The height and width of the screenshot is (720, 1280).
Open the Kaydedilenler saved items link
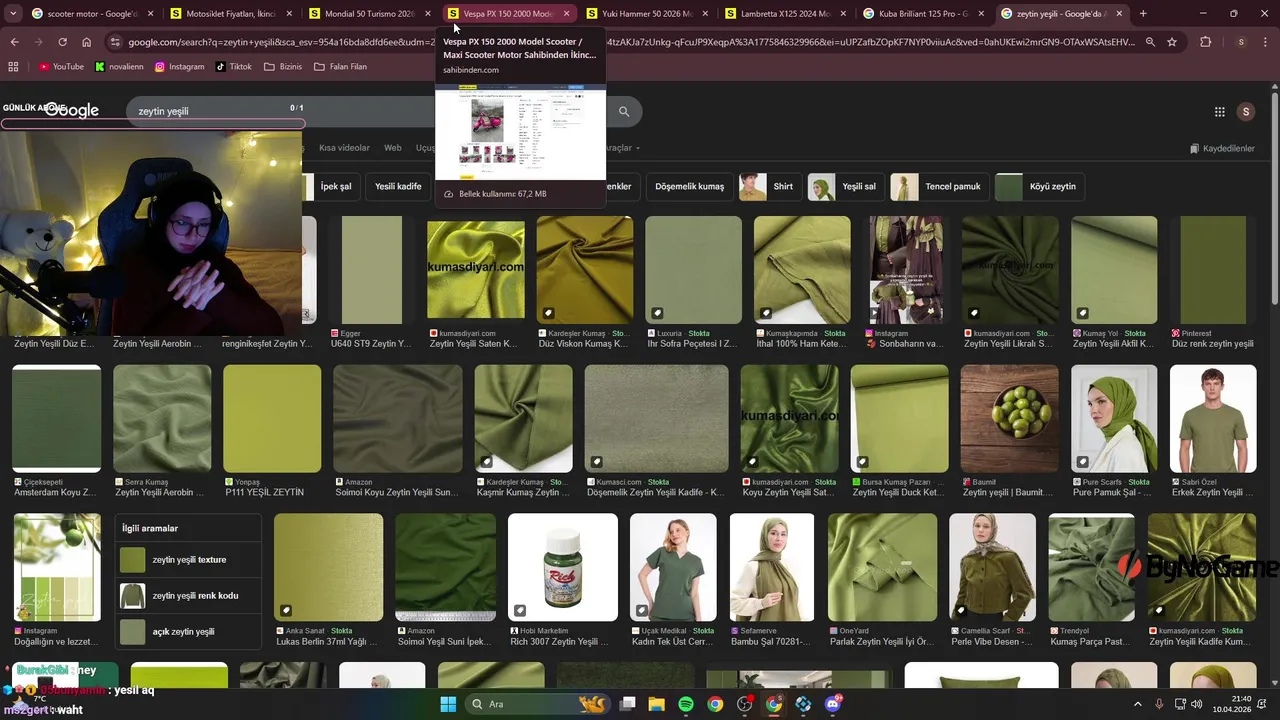[1222, 148]
